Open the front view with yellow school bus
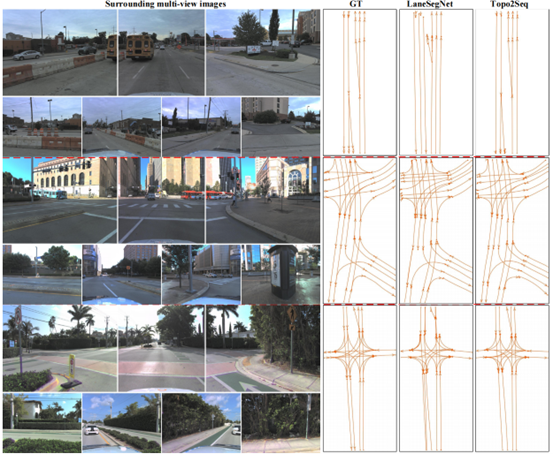553x454 pixels. click(161, 52)
